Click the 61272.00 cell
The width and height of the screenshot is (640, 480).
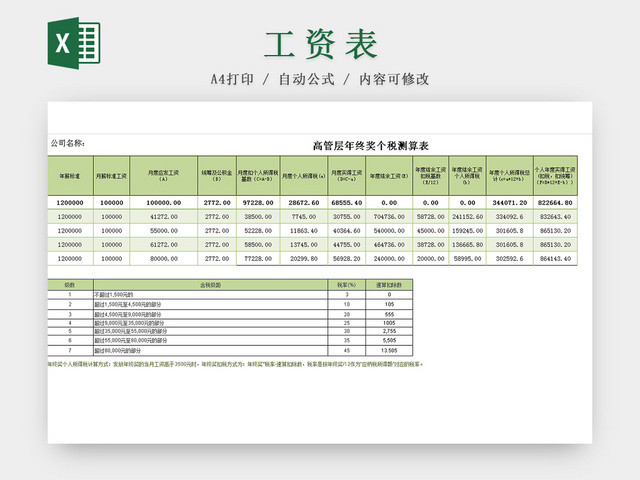click(x=163, y=244)
